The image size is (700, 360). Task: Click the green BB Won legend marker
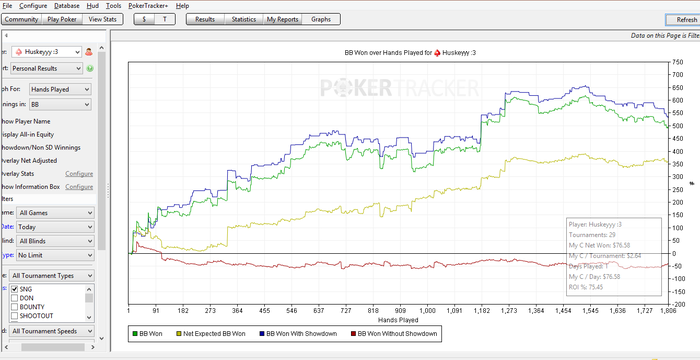point(135,333)
